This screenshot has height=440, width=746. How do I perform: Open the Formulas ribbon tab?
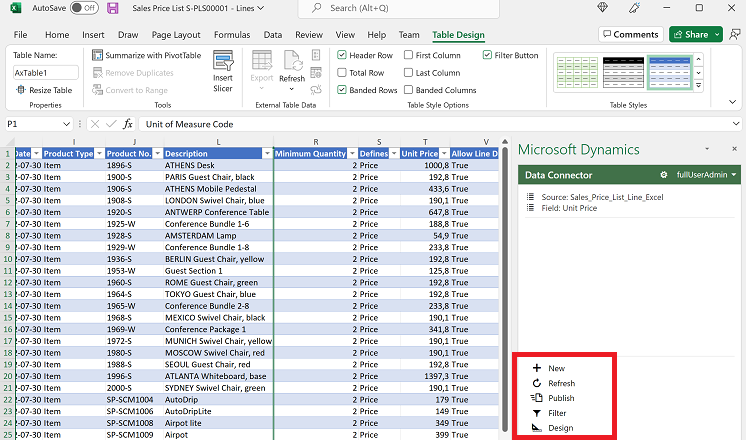232,35
